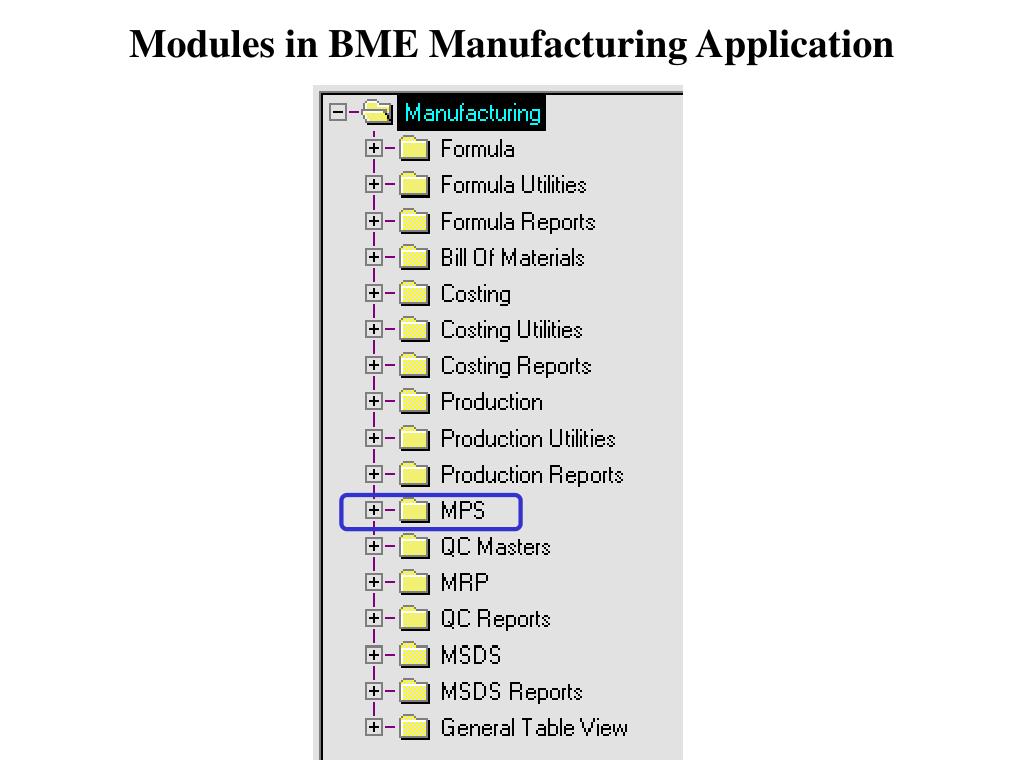This screenshot has width=1024, height=768.
Task: Select the MPS tree label
Action: (x=462, y=510)
